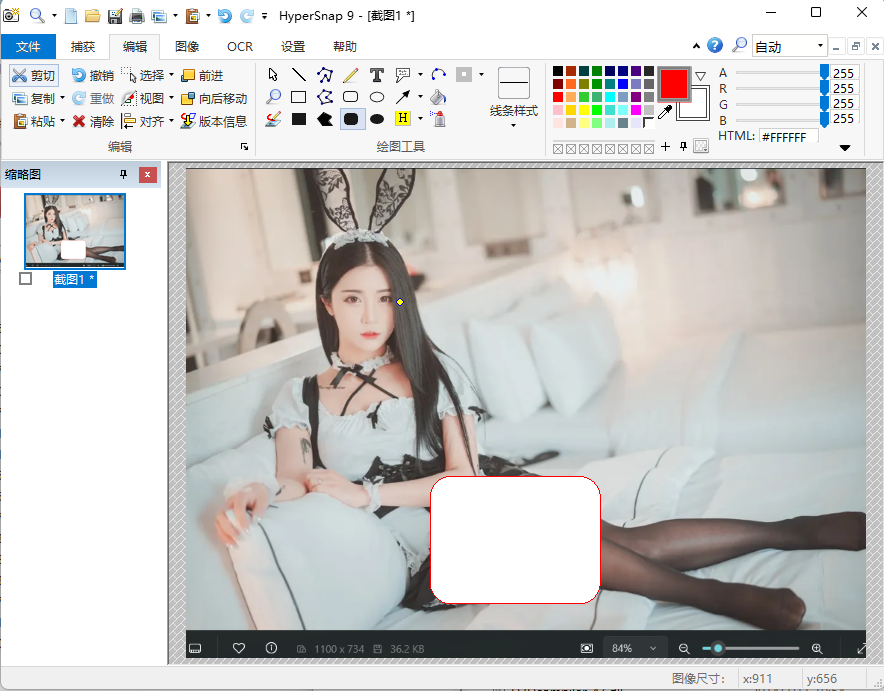Select the Text tool in 绘图工具
Screen dimensions: 884x691
pyautogui.click(x=377, y=74)
